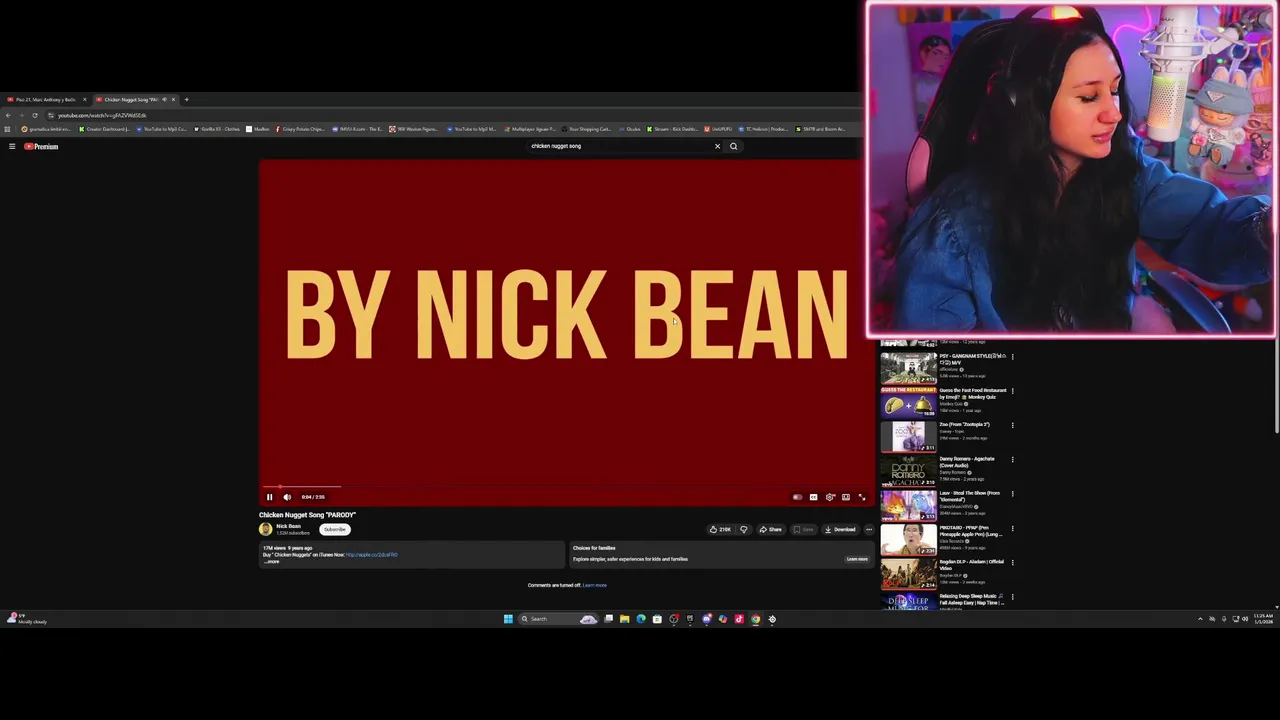Screen dimensions: 1280x720
Task: Open the 'Madfen' bookmark
Action: click(x=258, y=129)
